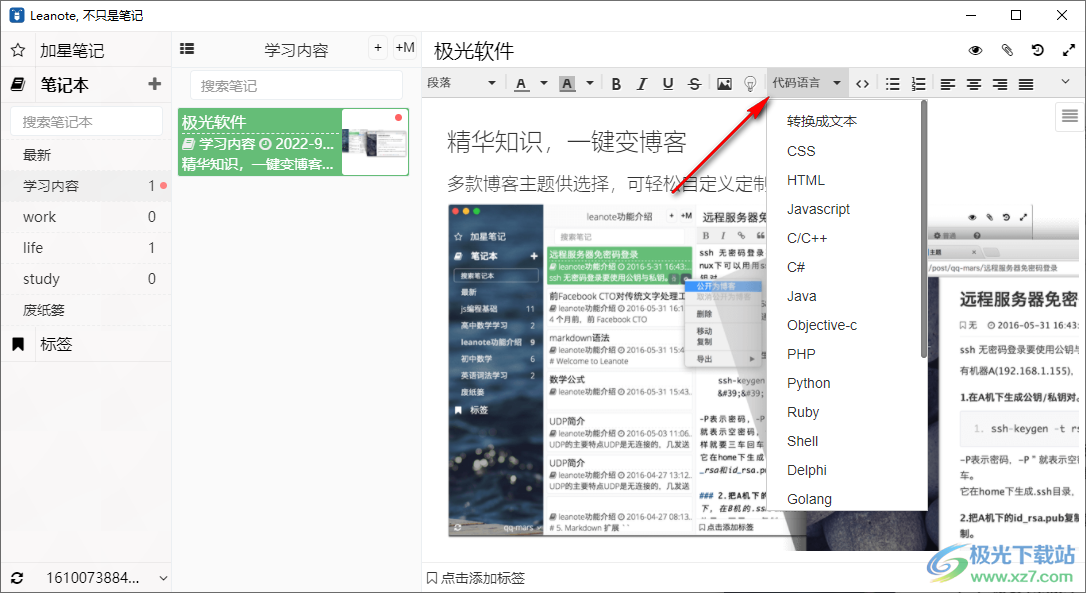
Task: Apply strikethrough formatting
Action: pyautogui.click(x=694, y=84)
